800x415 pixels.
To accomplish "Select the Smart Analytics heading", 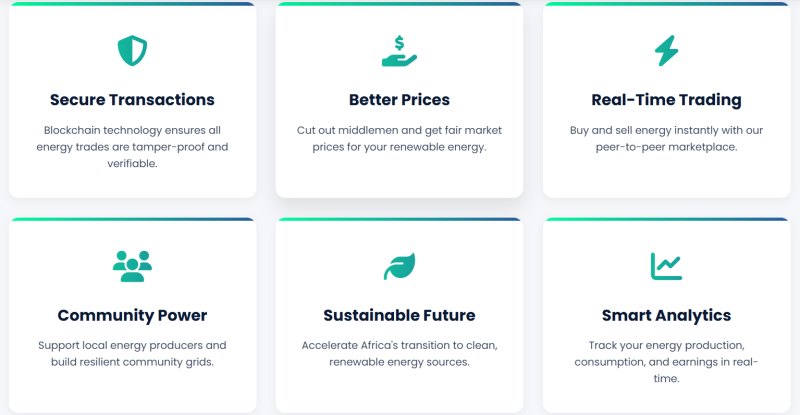I will tap(666, 315).
